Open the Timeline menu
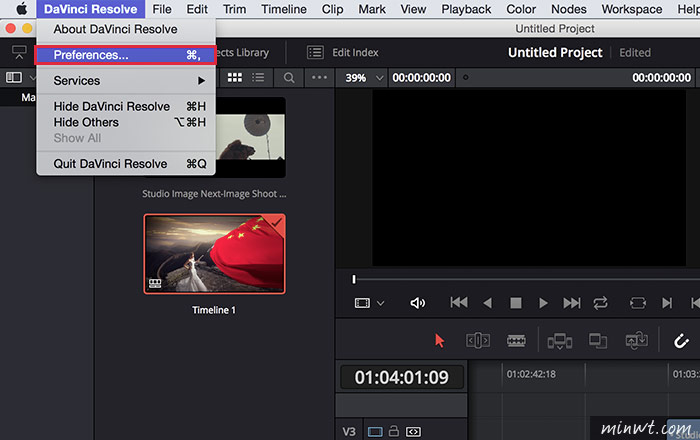Image resolution: width=700 pixels, height=440 pixels. [284, 9]
